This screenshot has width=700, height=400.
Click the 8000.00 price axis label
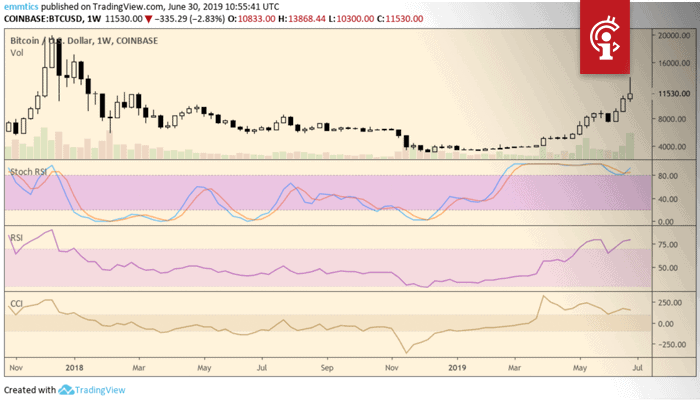[671, 119]
